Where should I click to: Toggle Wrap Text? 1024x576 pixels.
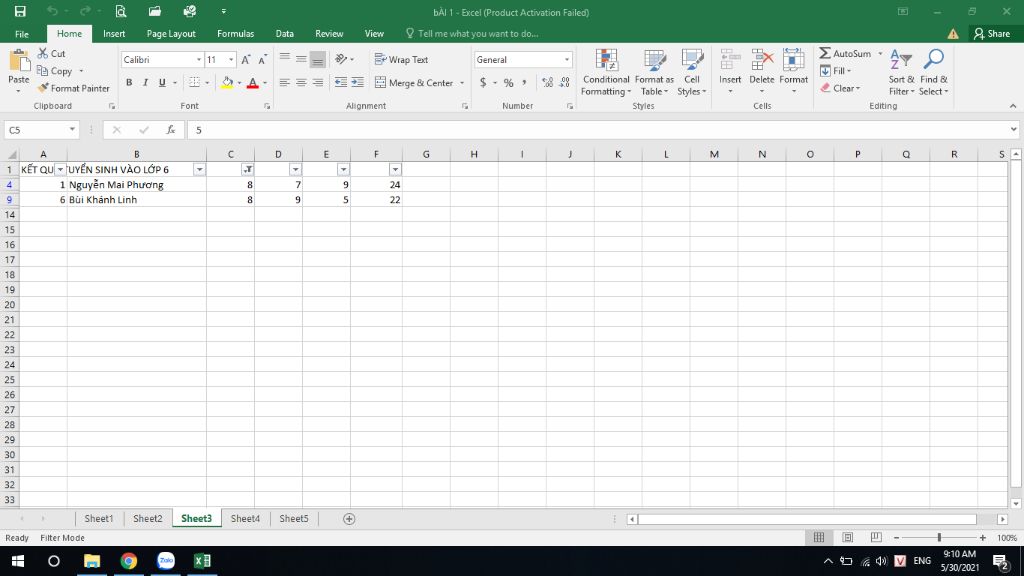(402, 59)
